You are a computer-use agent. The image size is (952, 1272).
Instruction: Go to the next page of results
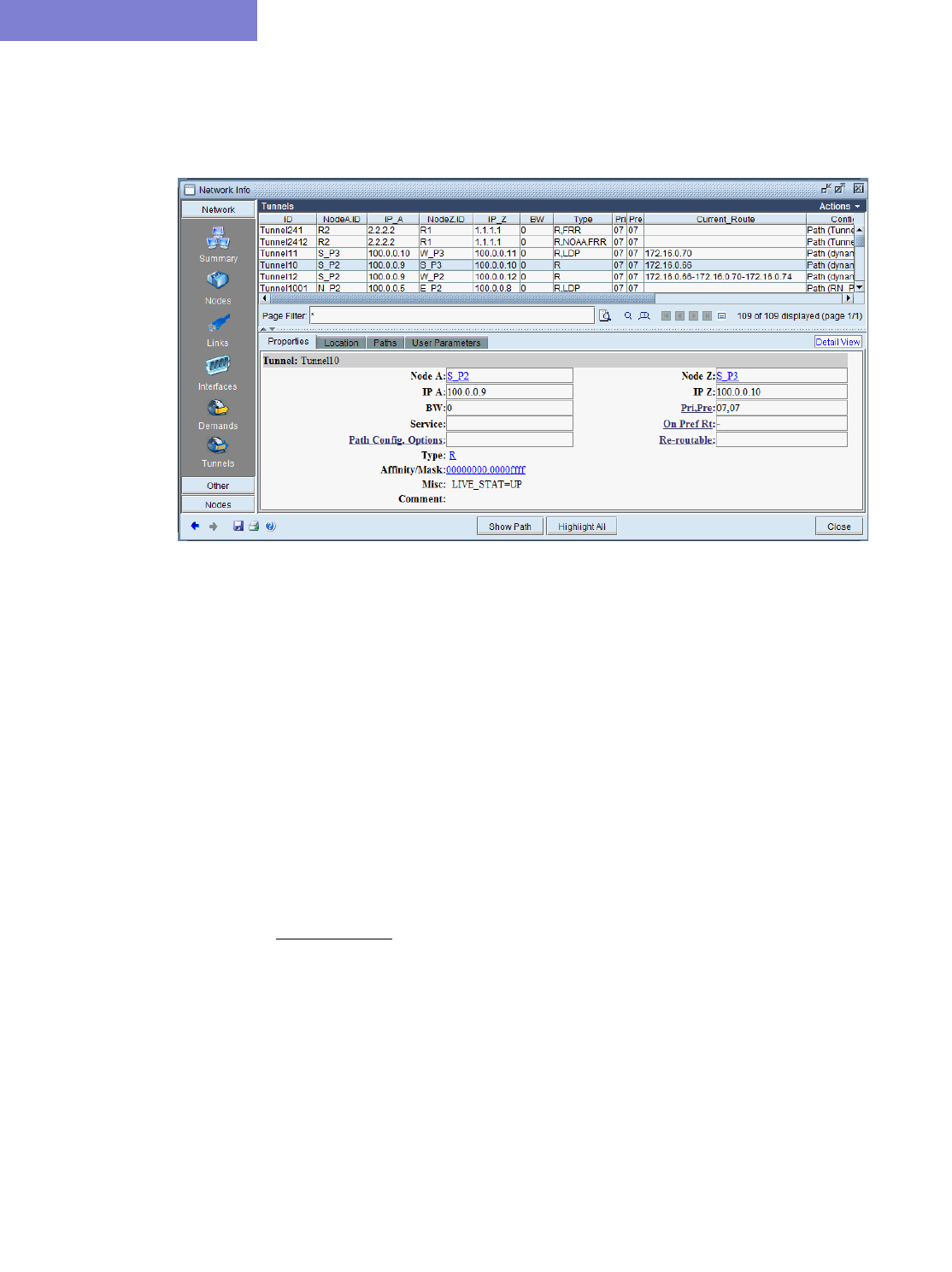pos(693,316)
